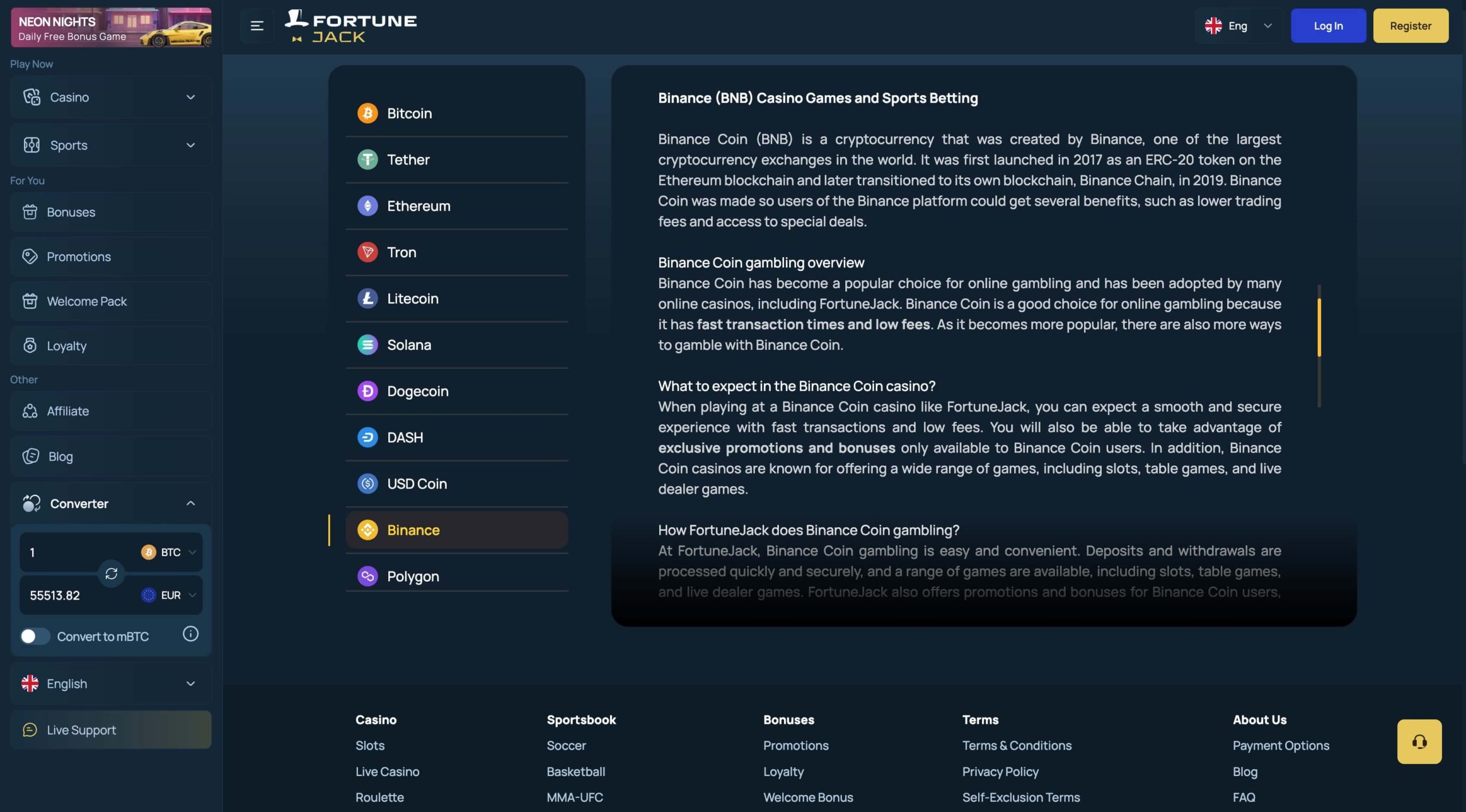Viewport: 1466px width, 812px height.
Task: Open the Soccer footer link
Action: click(566, 746)
